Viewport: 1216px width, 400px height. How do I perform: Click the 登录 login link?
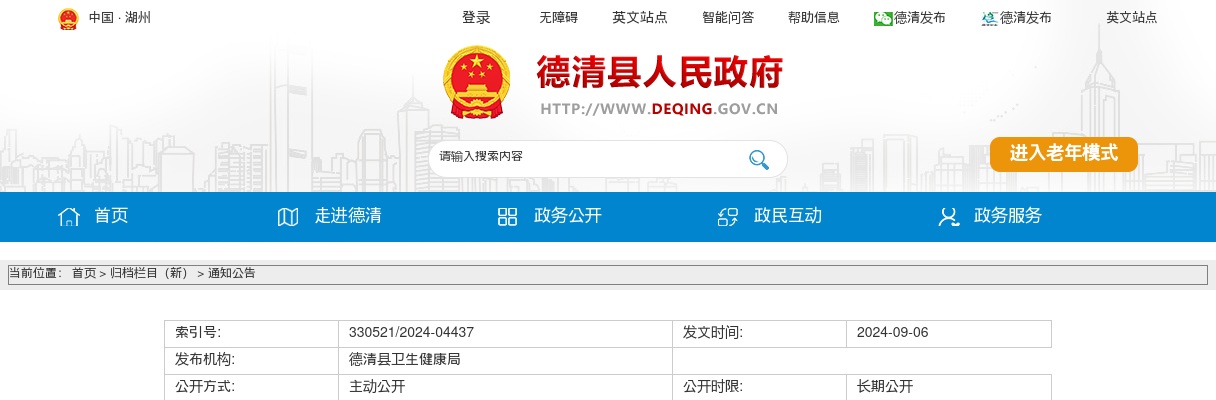(476, 18)
